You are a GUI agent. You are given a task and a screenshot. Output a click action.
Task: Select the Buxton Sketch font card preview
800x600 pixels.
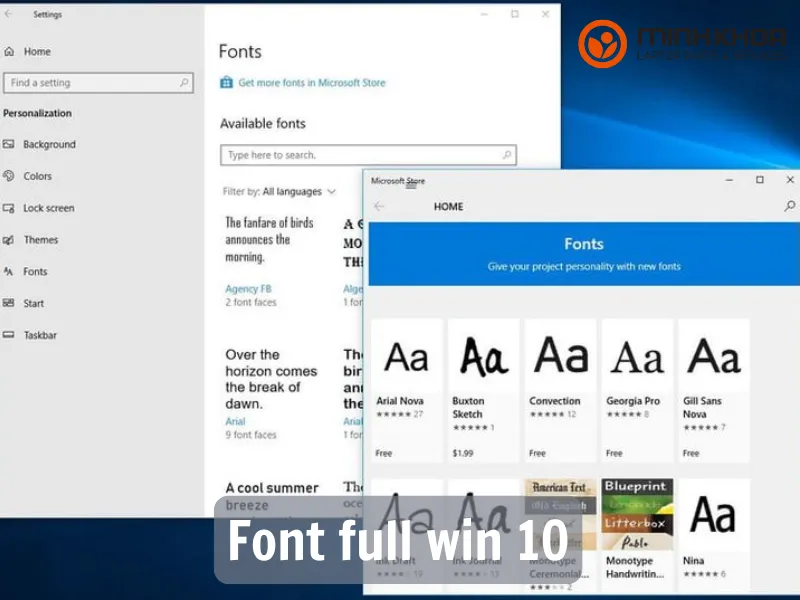point(484,356)
